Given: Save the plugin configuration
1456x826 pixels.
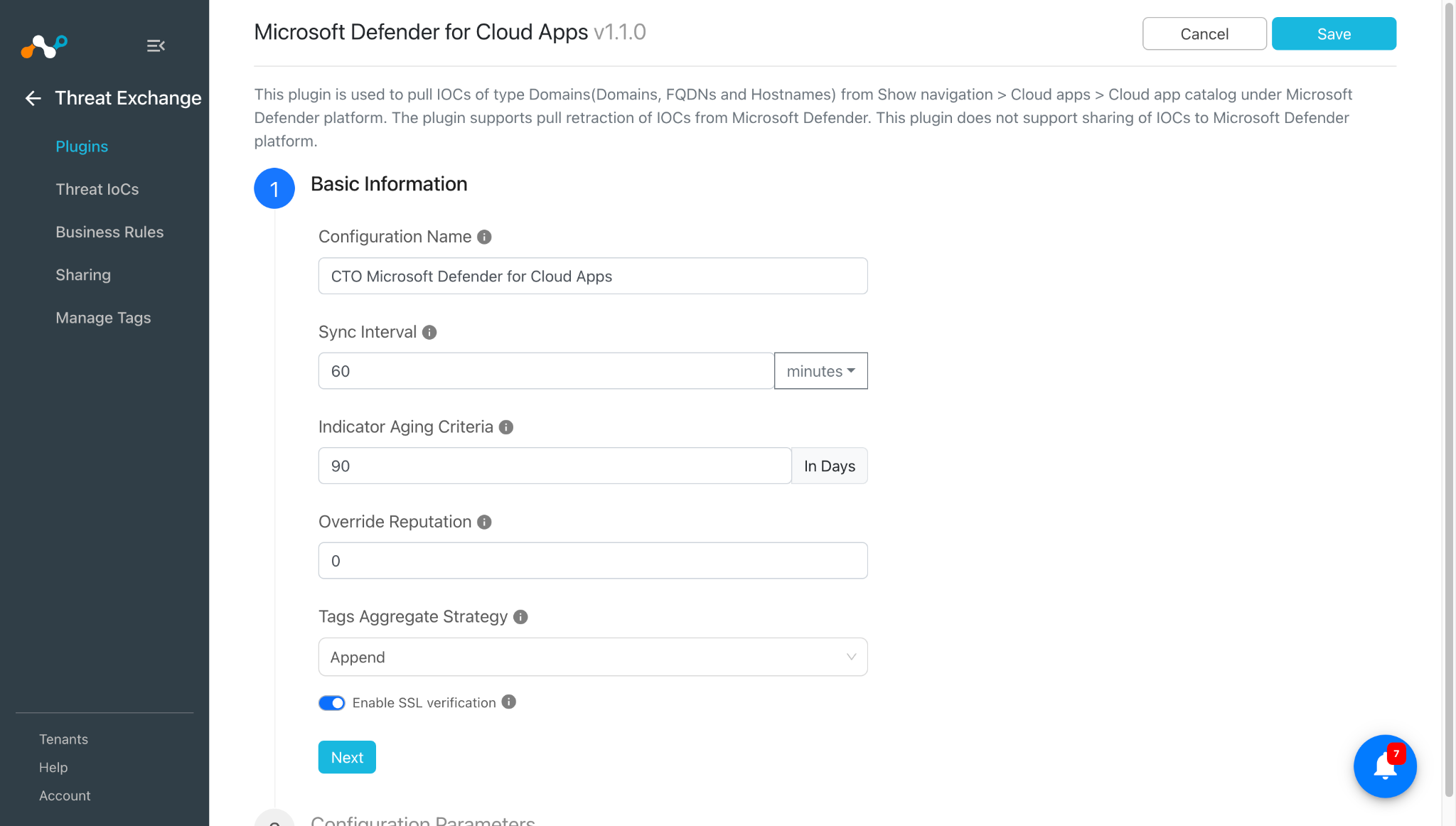Looking at the screenshot, I should pyautogui.click(x=1334, y=34).
